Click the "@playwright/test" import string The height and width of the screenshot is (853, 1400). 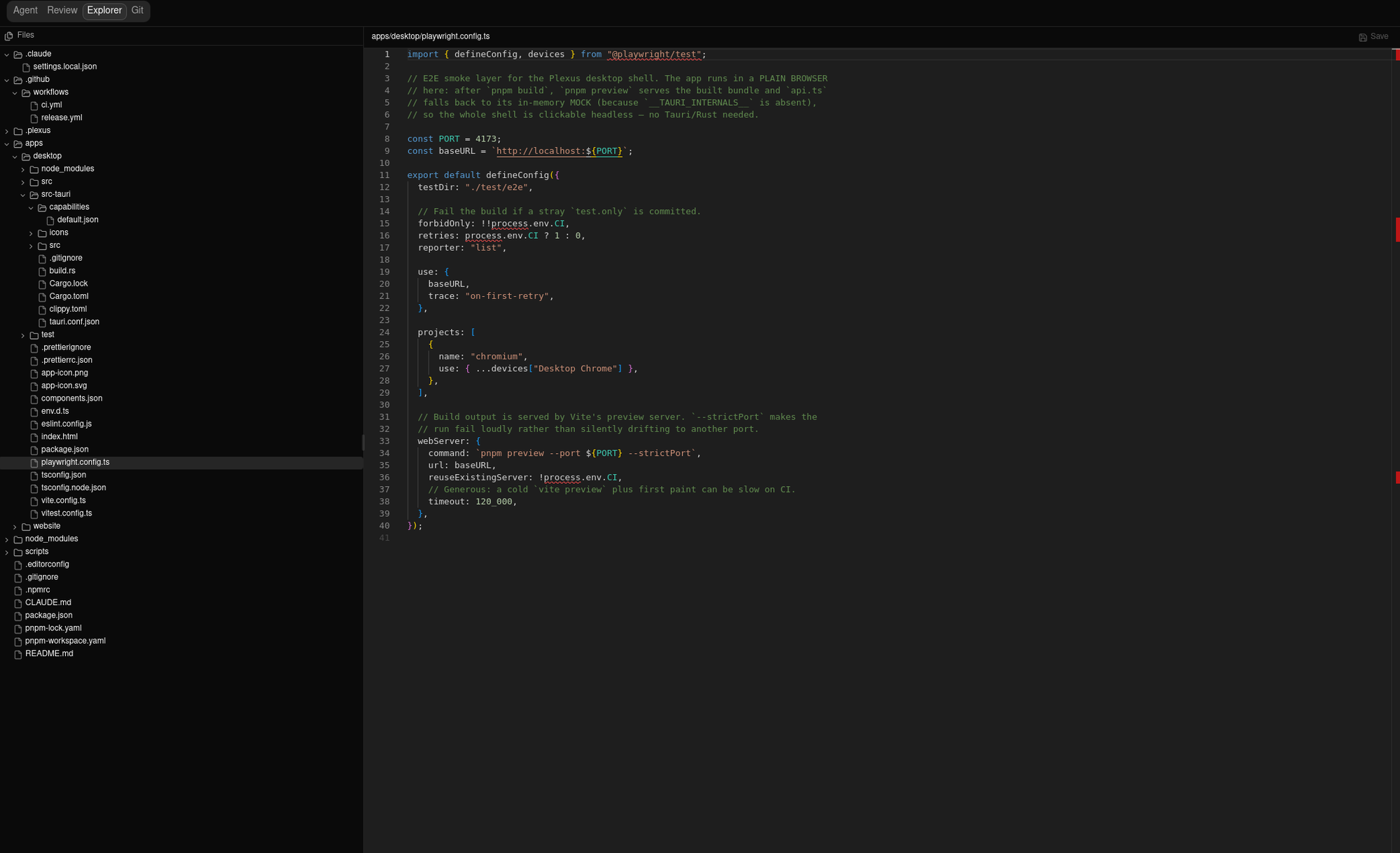pos(654,55)
